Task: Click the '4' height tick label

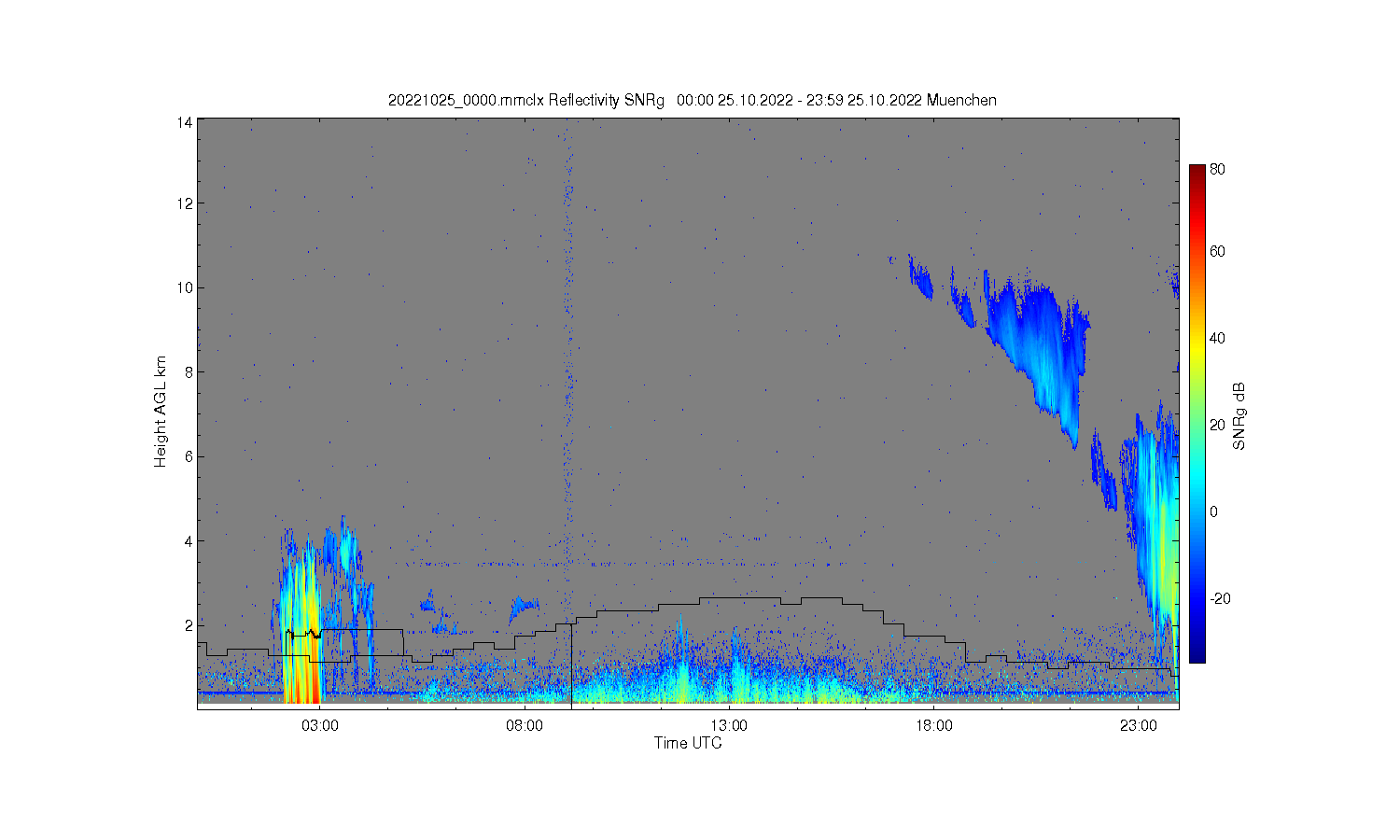Action: click(x=189, y=540)
